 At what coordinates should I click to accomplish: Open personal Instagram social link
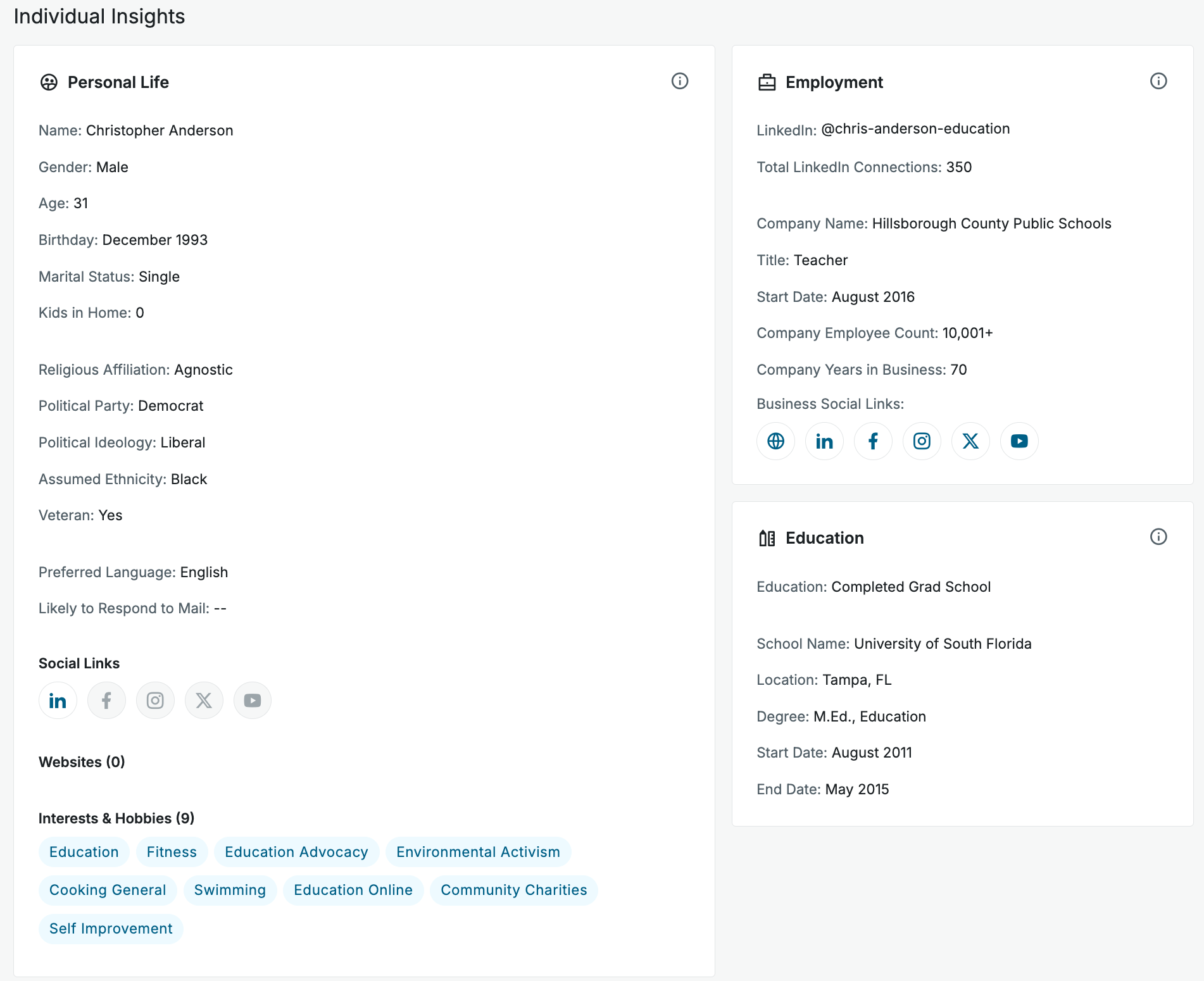click(155, 700)
